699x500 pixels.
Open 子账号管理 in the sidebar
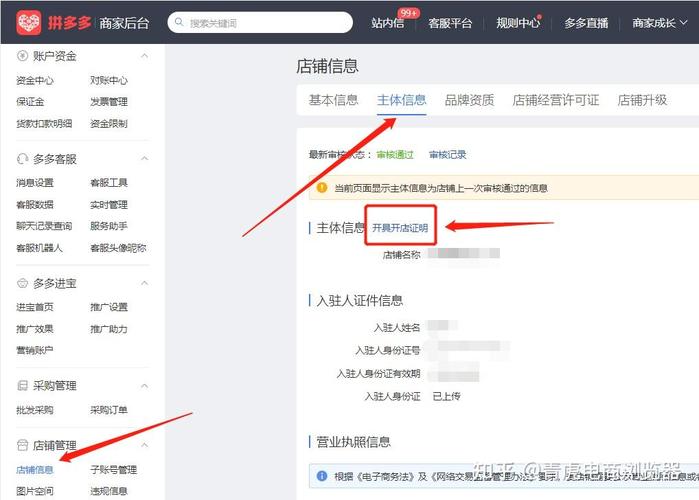click(114, 469)
